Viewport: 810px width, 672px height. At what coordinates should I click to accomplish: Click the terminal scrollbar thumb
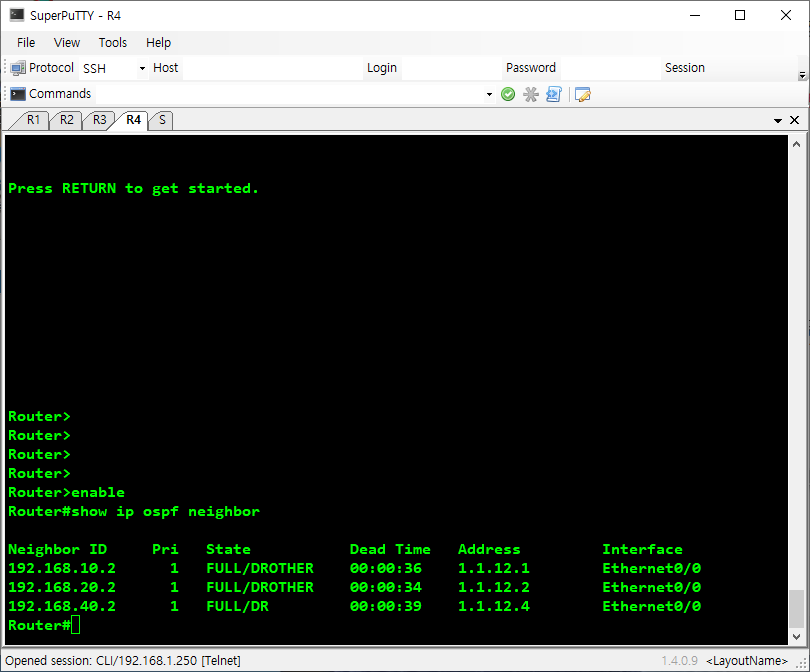click(x=796, y=608)
